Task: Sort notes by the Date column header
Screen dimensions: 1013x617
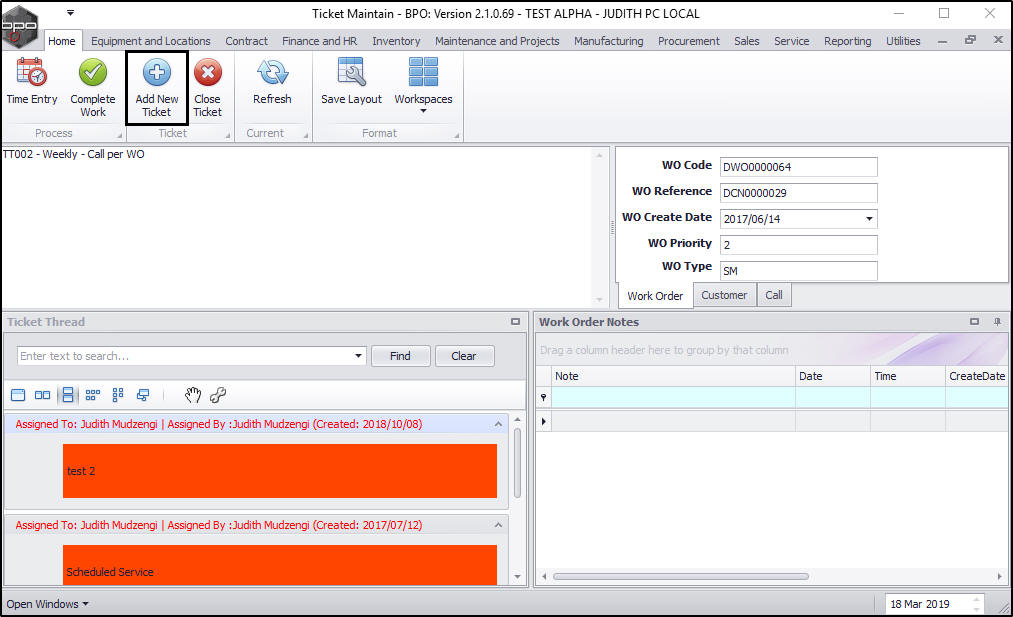Action: point(833,376)
